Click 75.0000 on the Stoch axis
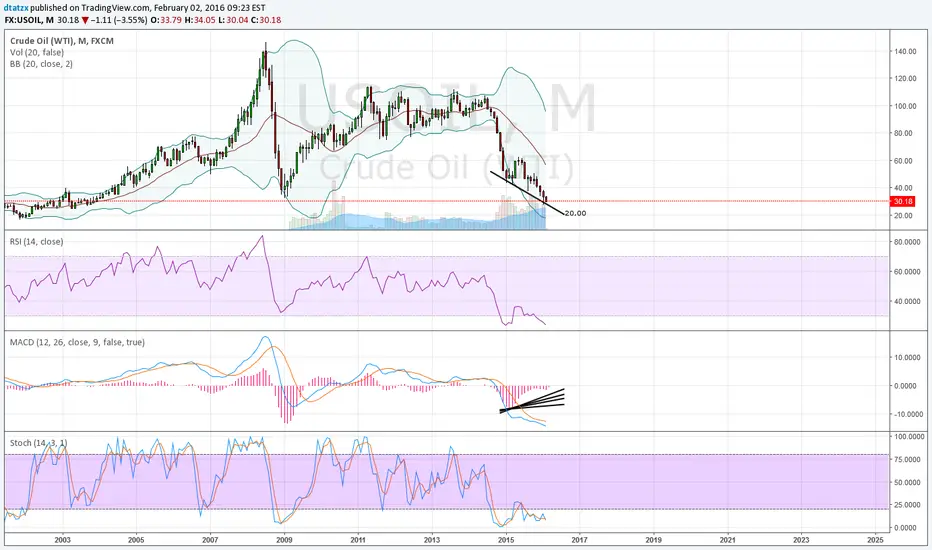Image resolution: width=932 pixels, height=550 pixels. coord(907,460)
